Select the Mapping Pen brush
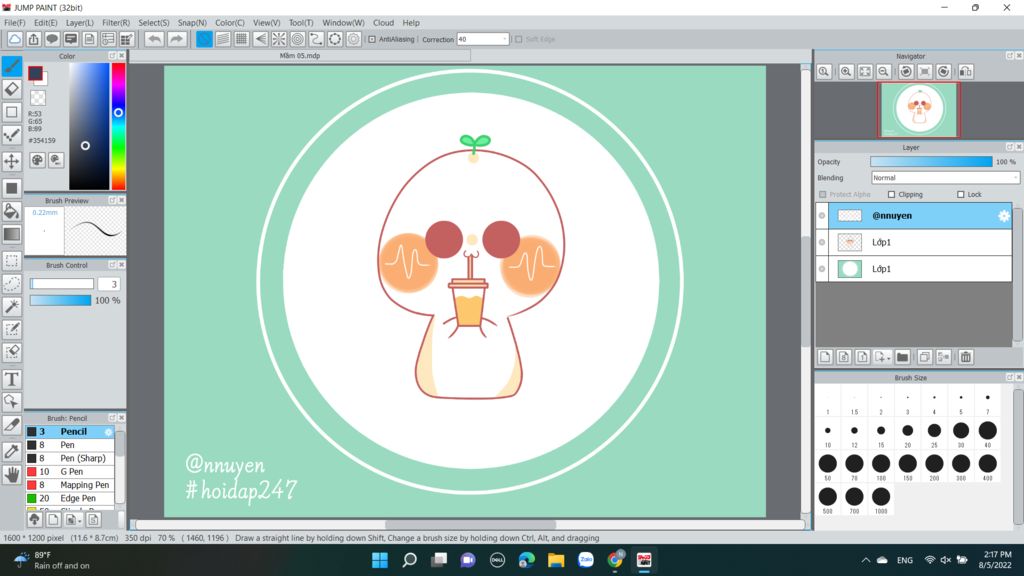This screenshot has width=1024, height=576. pyautogui.click(x=71, y=485)
